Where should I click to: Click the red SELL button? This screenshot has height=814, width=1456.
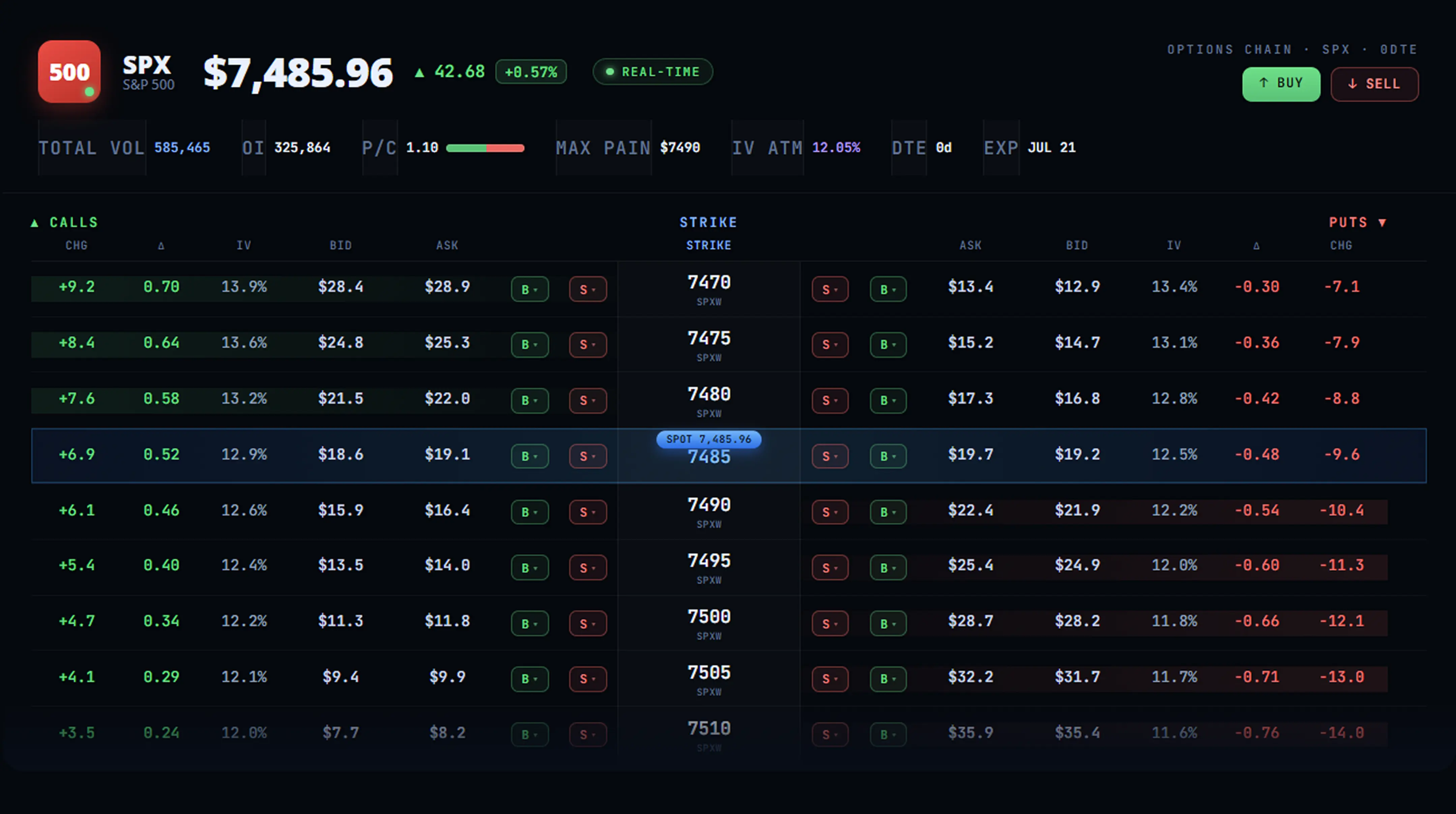tap(1374, 84)
